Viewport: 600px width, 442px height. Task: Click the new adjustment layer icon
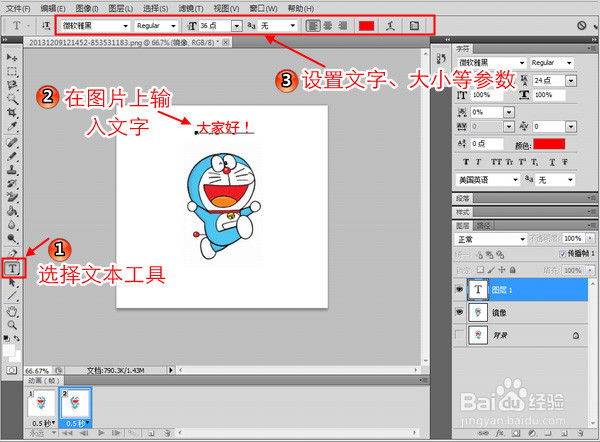click(x=532, y=433)
